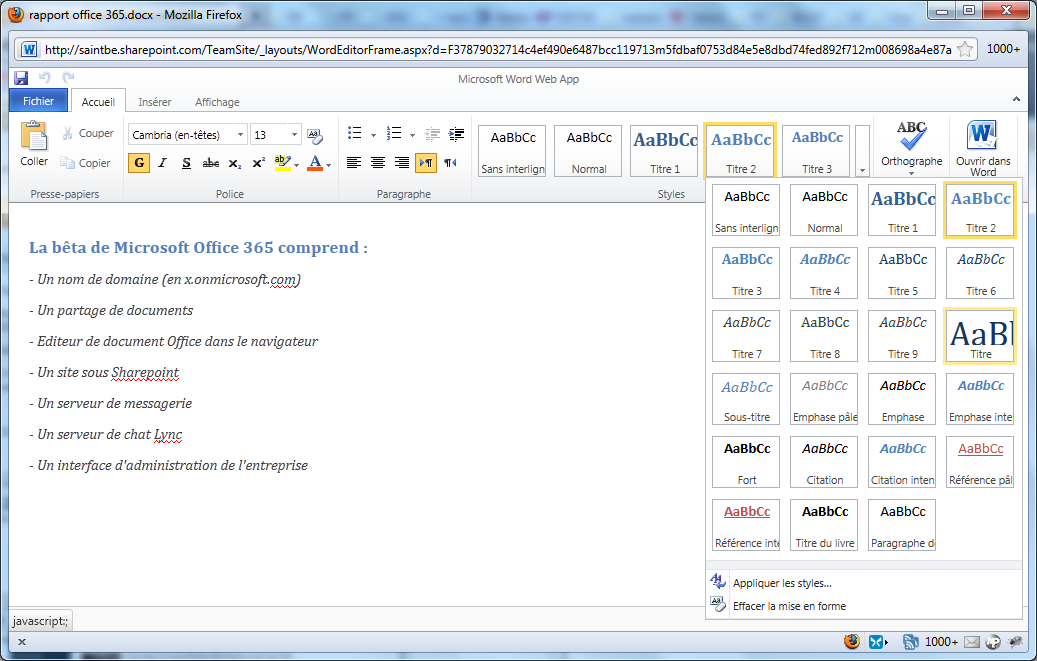Choose the Titre 7 style in gallery

coord(747,335)
